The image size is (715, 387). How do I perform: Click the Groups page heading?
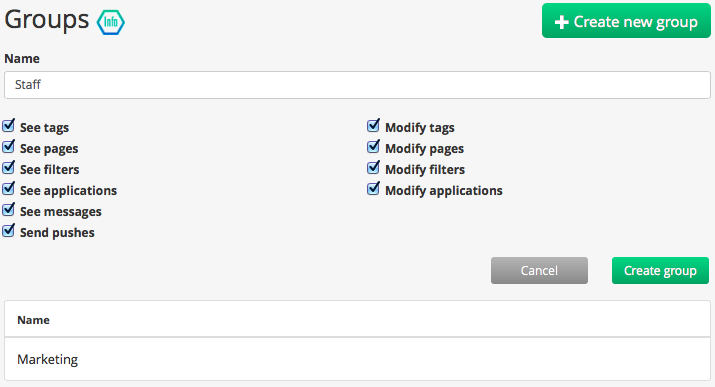[x=47, y=20]
